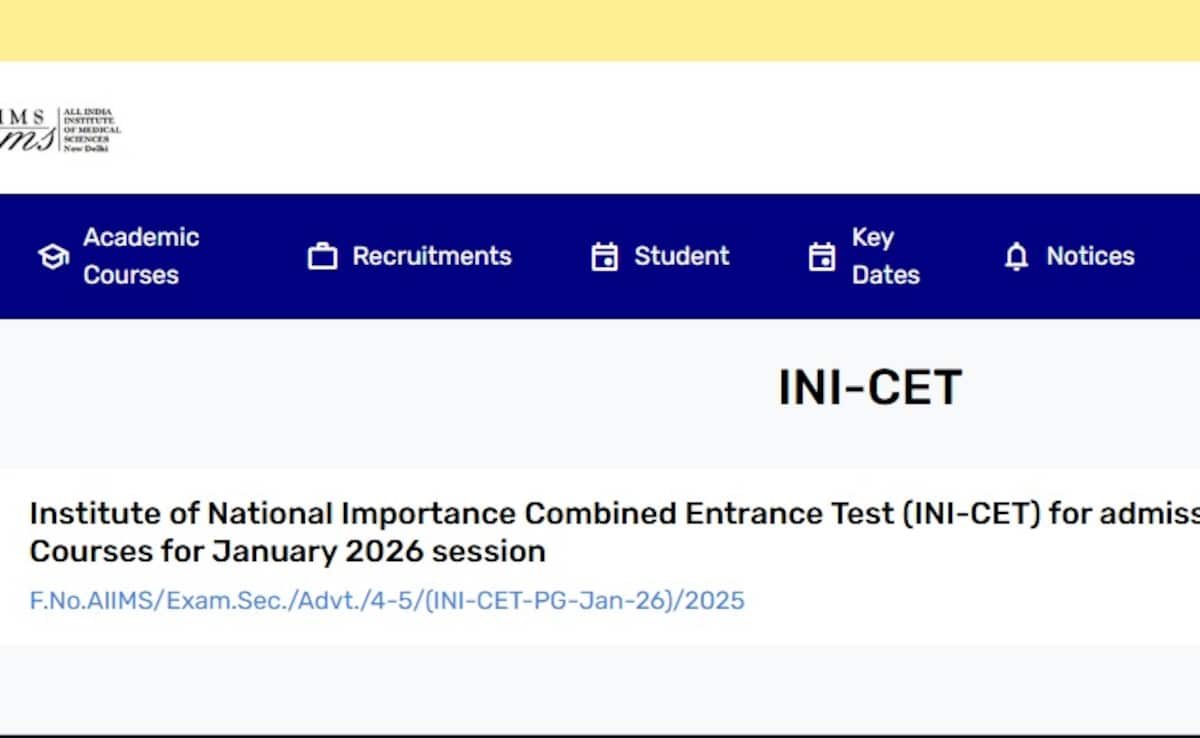
Task: Open the Academic Courses menu
Action: click(140, 256)
